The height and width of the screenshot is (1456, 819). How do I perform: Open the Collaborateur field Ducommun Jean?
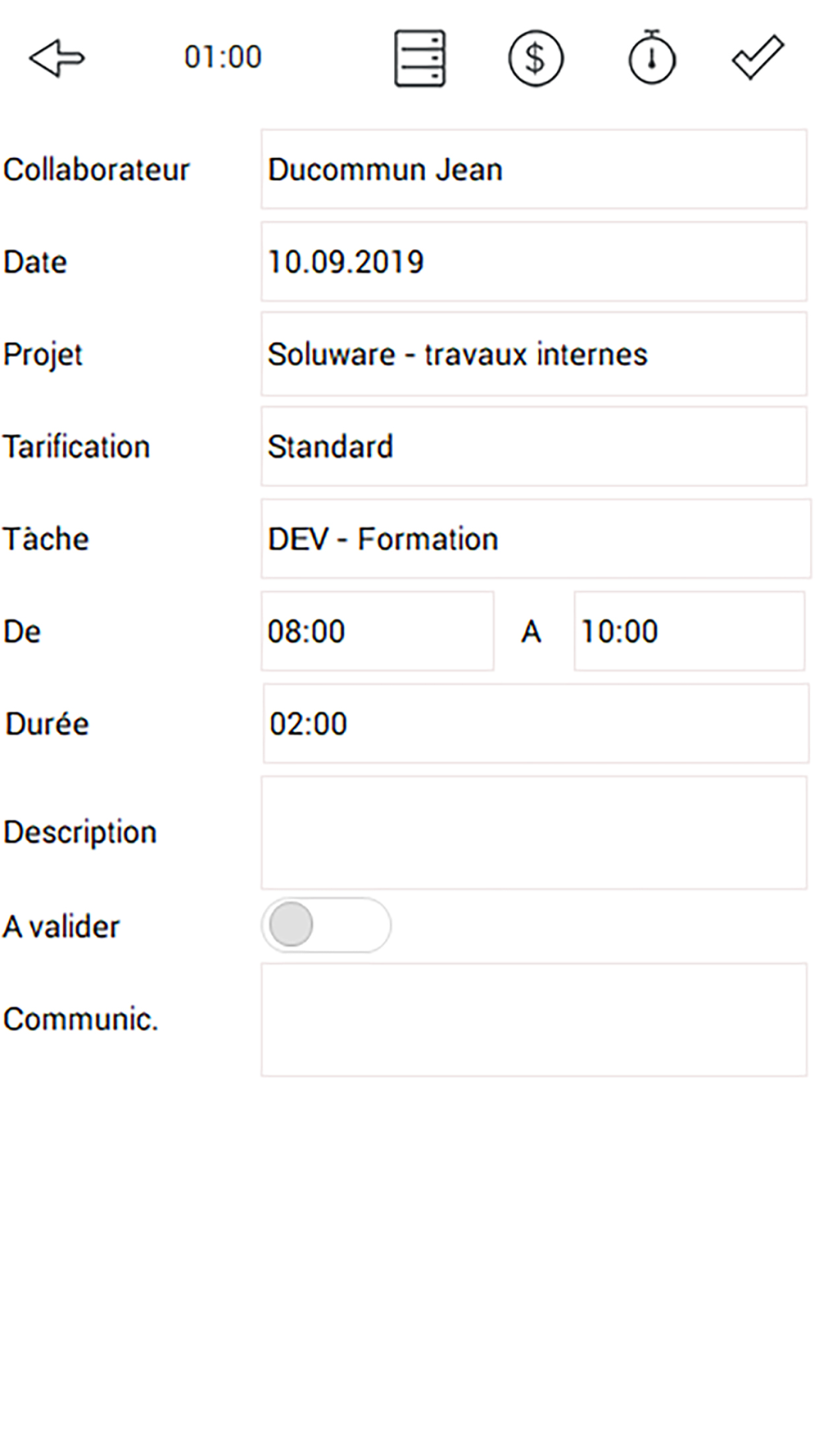click(534, 170)
